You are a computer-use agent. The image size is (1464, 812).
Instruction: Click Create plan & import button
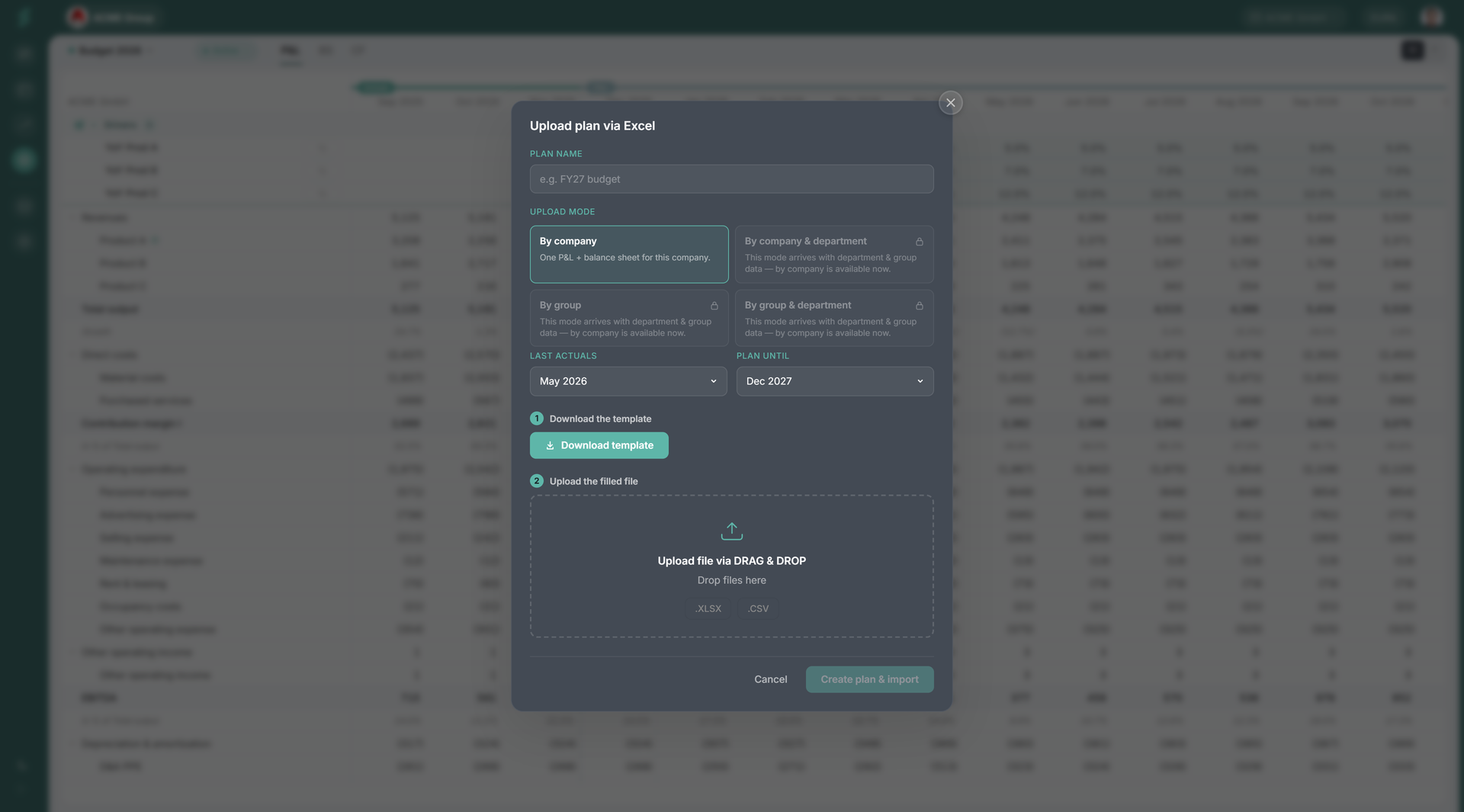(869, 679)
